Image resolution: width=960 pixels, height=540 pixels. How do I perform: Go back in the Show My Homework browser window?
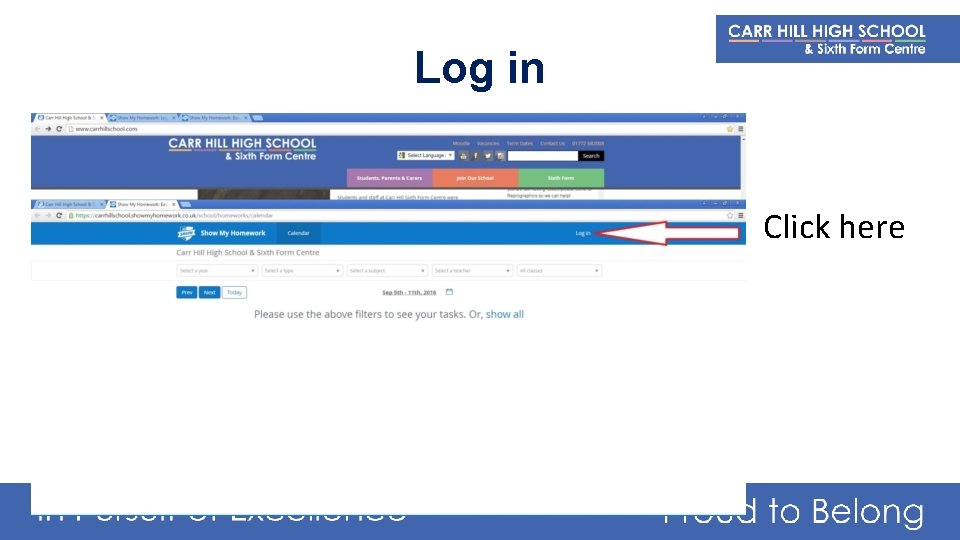pos(37,216)
